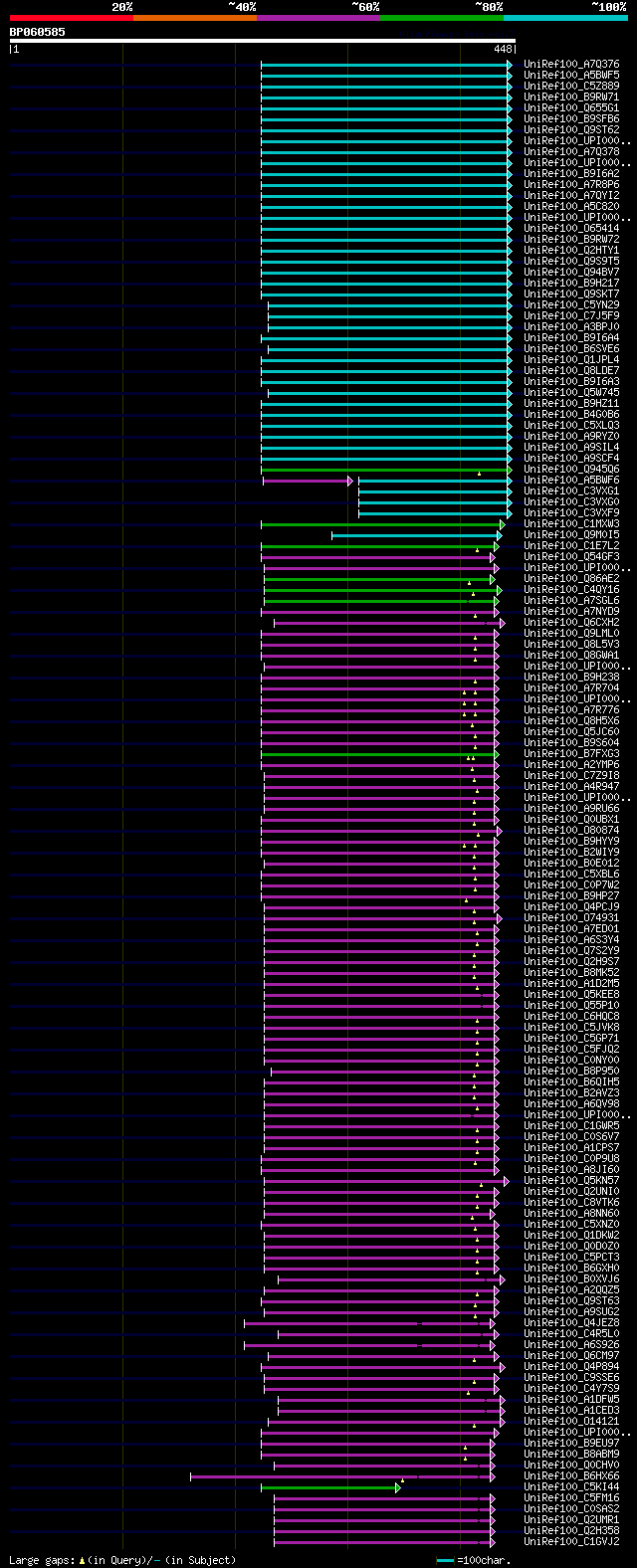Select label UniRef100_O65414
The image size is (637, 1568).
[x=571, y=229]
